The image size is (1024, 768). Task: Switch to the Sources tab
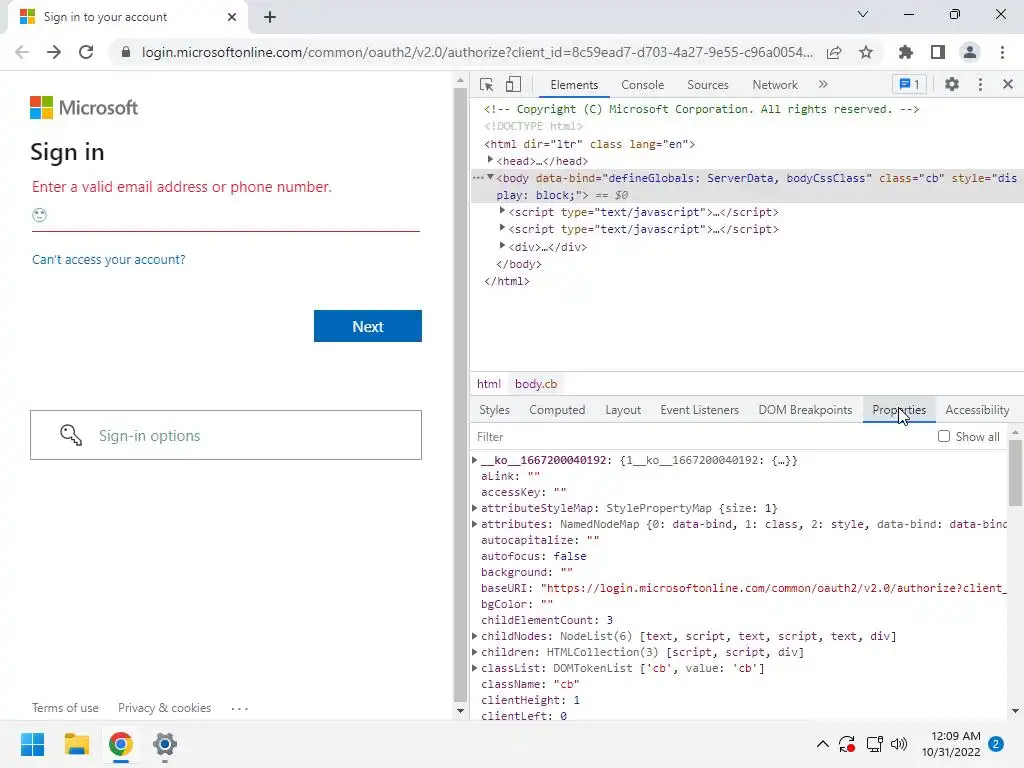click(708, 85)
